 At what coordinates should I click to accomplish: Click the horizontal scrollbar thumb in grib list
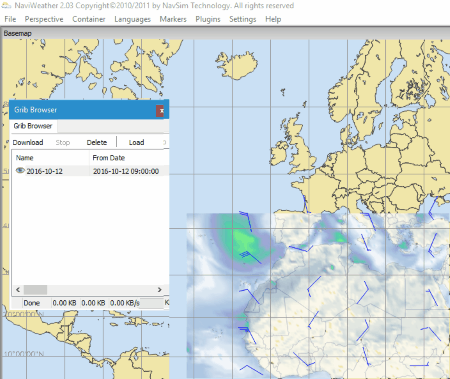point(35,290)
